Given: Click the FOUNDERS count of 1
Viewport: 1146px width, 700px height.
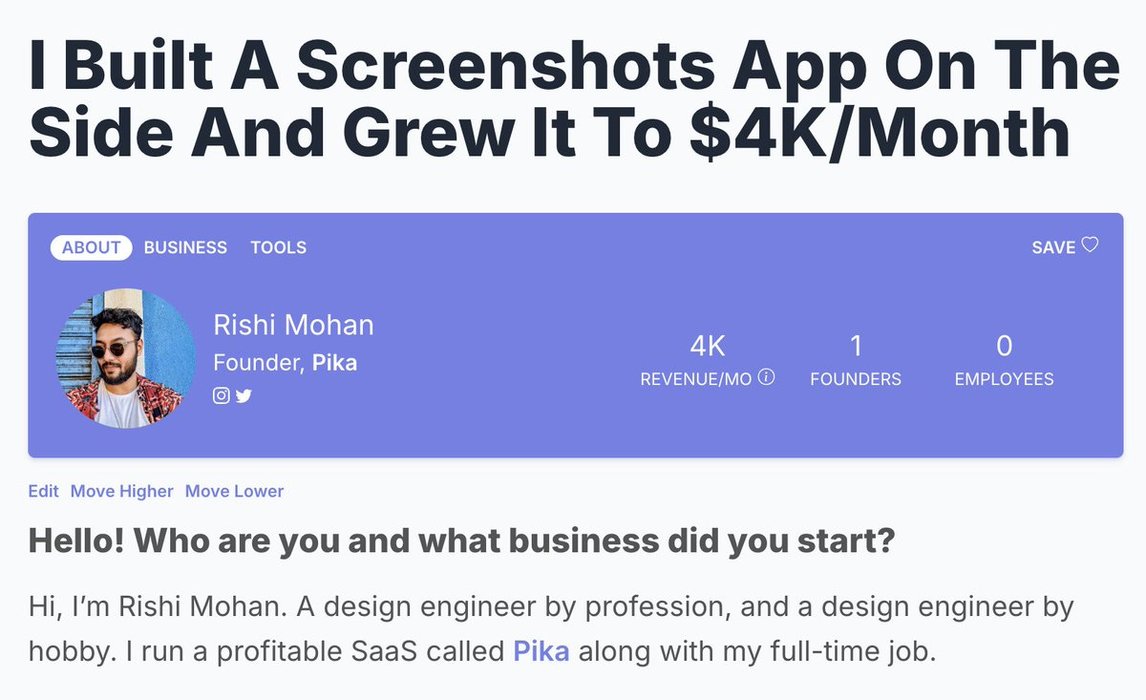Looking at the screenshot, I should click(855, 346).
